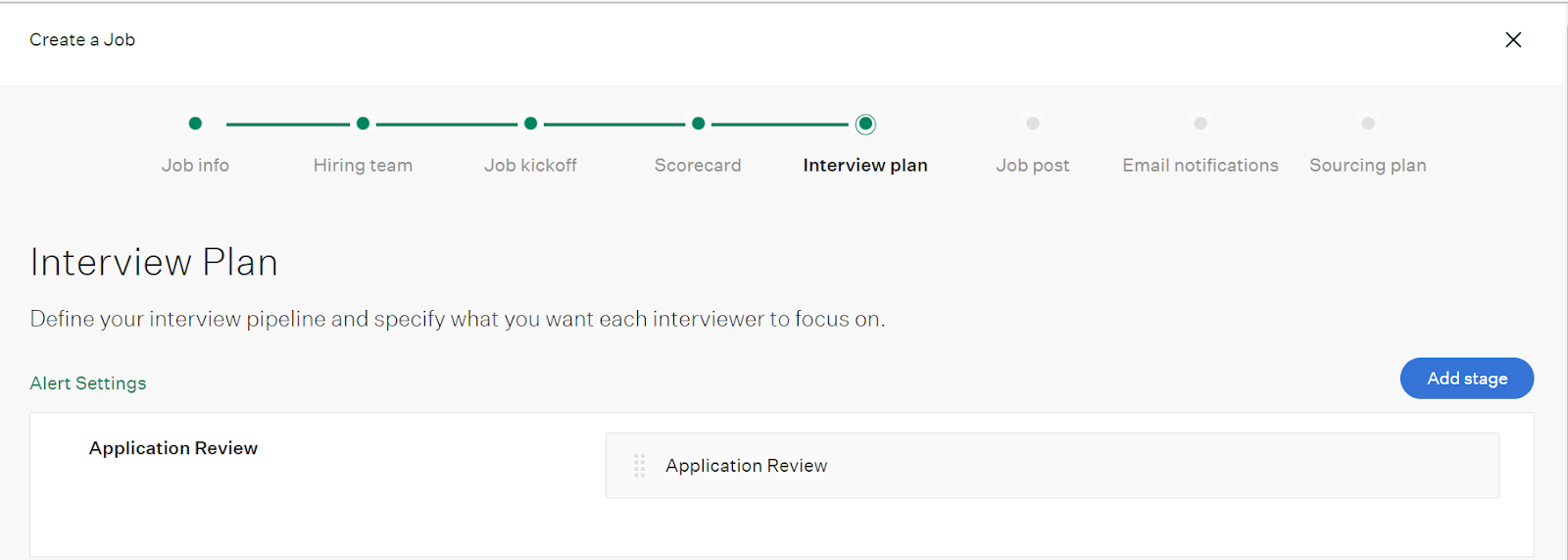Click the Job info step dot
The image size is (1568, 560).
(195, 124)
